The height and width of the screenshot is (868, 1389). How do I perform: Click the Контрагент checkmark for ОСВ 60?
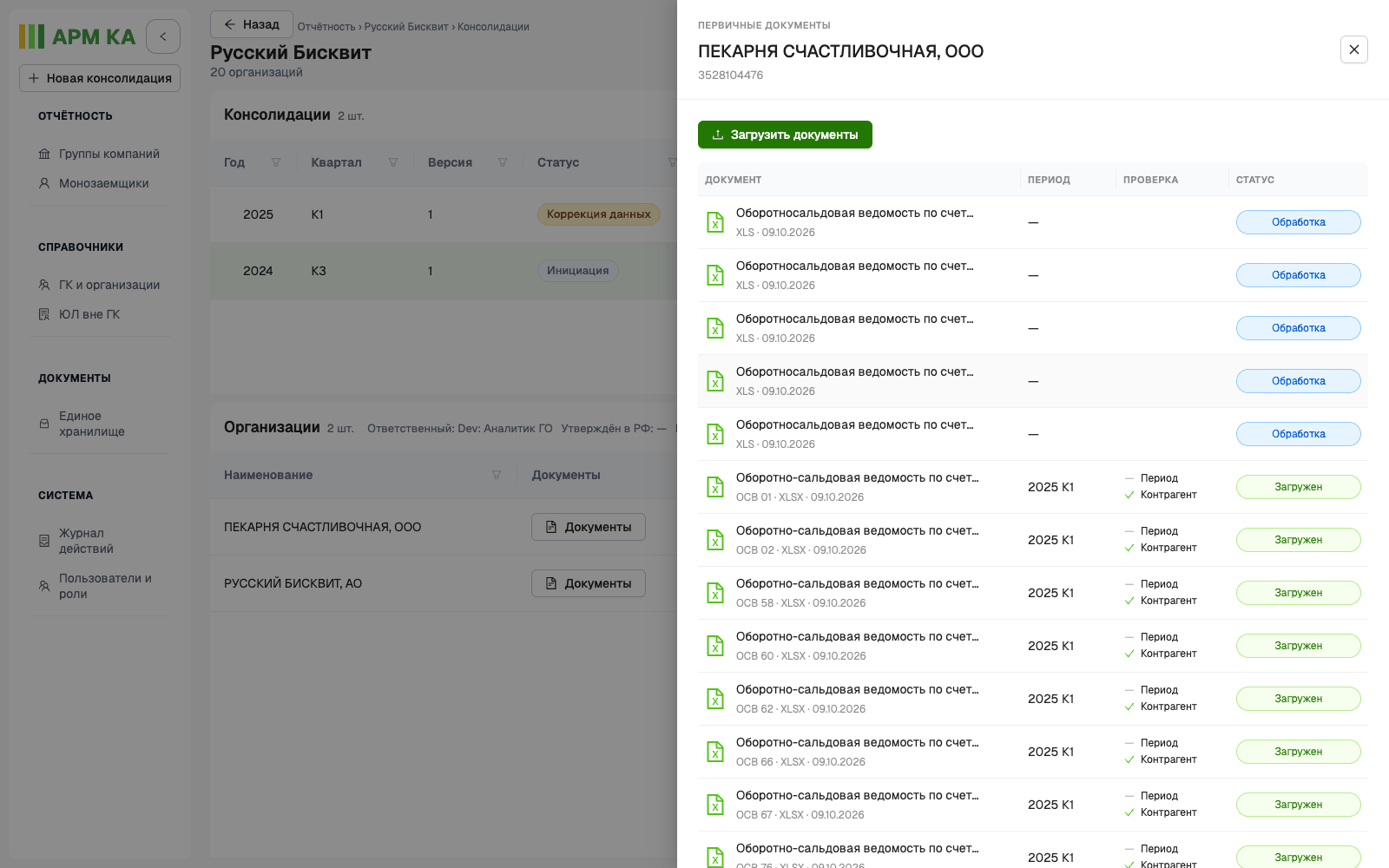[1129, 654]
